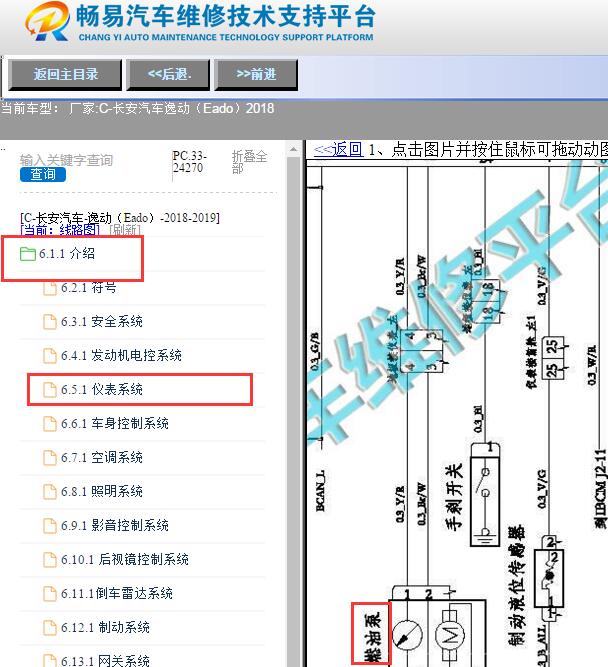Viewport: 608px width, 667px height.
Task: Click the sidebar scrollbar up arrow
Action: 293,149
